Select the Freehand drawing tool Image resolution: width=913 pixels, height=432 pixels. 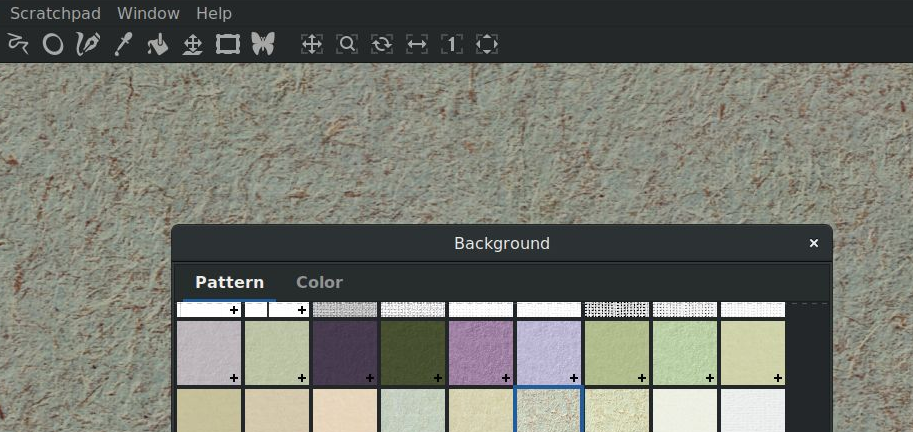18,44
